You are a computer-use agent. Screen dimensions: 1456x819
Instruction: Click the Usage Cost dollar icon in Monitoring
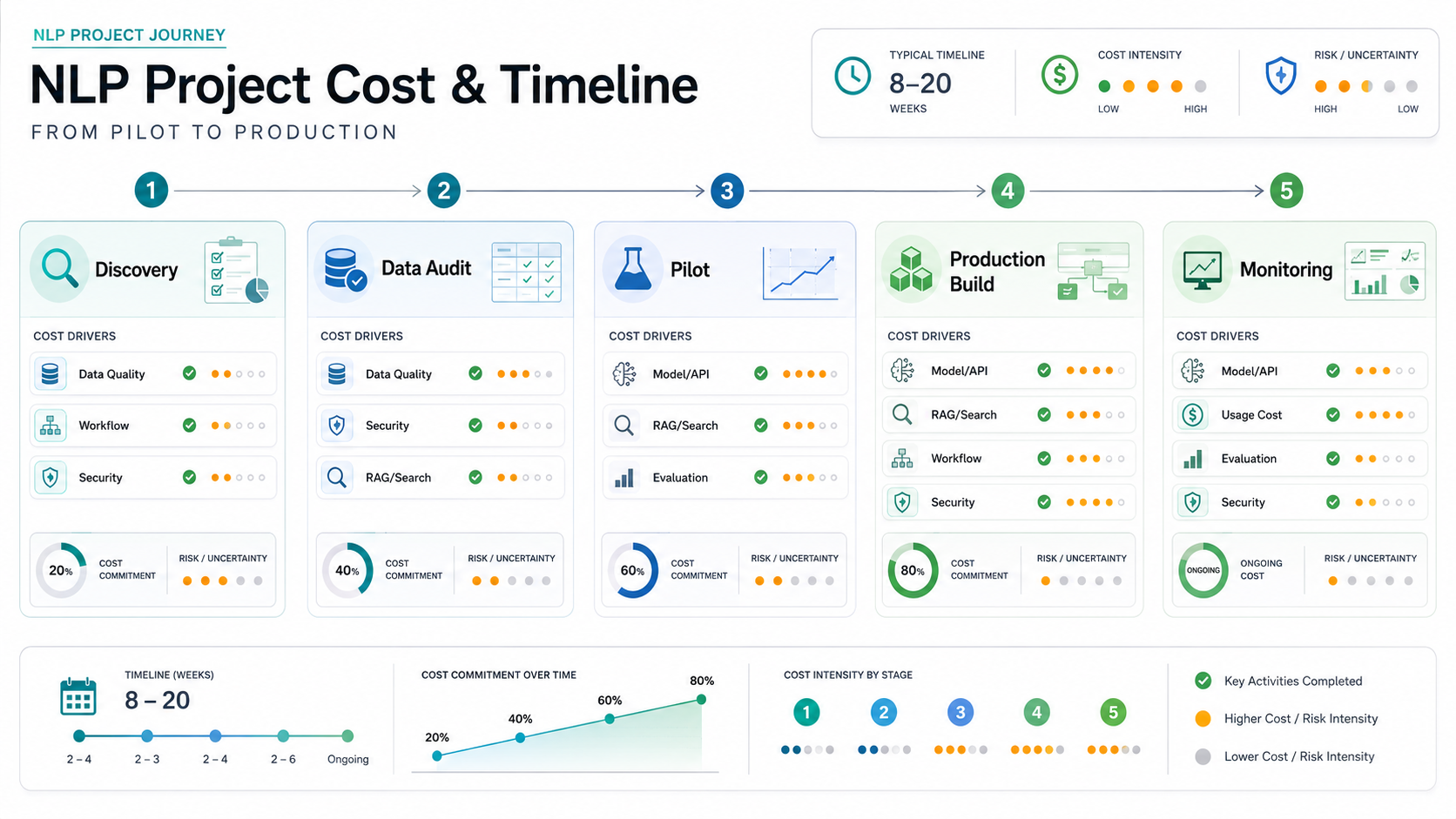pos(1193,415)
